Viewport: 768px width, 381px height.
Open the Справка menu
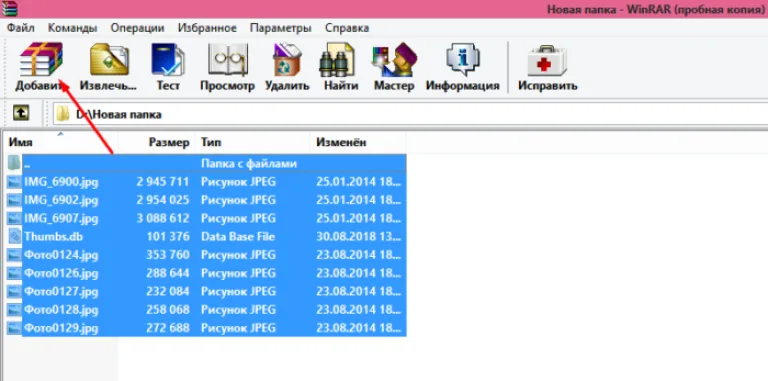click(347, 28)
